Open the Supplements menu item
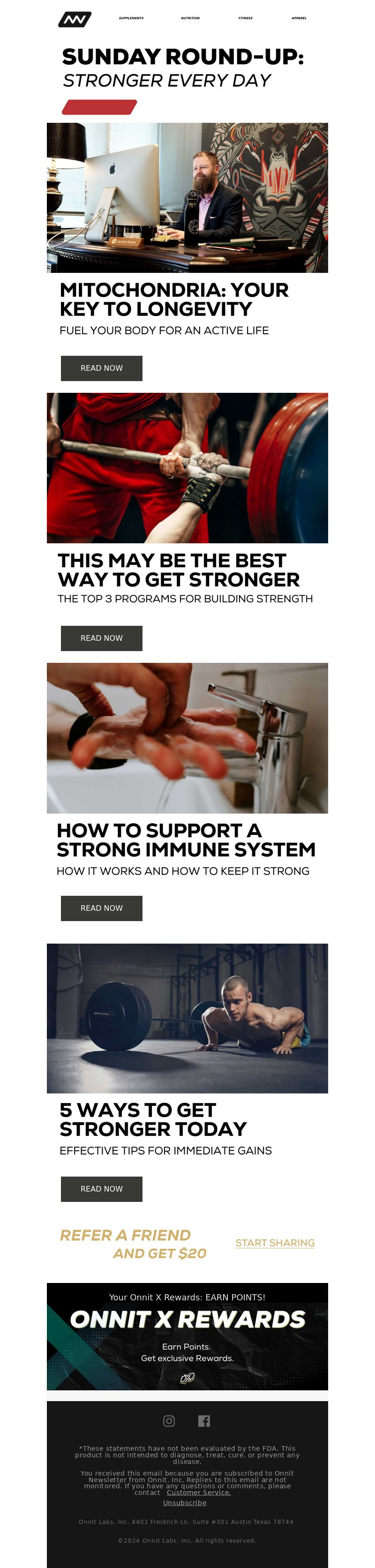Image resolution: width=375 pixels, height=1568 pixels. (x=132, y=18)
